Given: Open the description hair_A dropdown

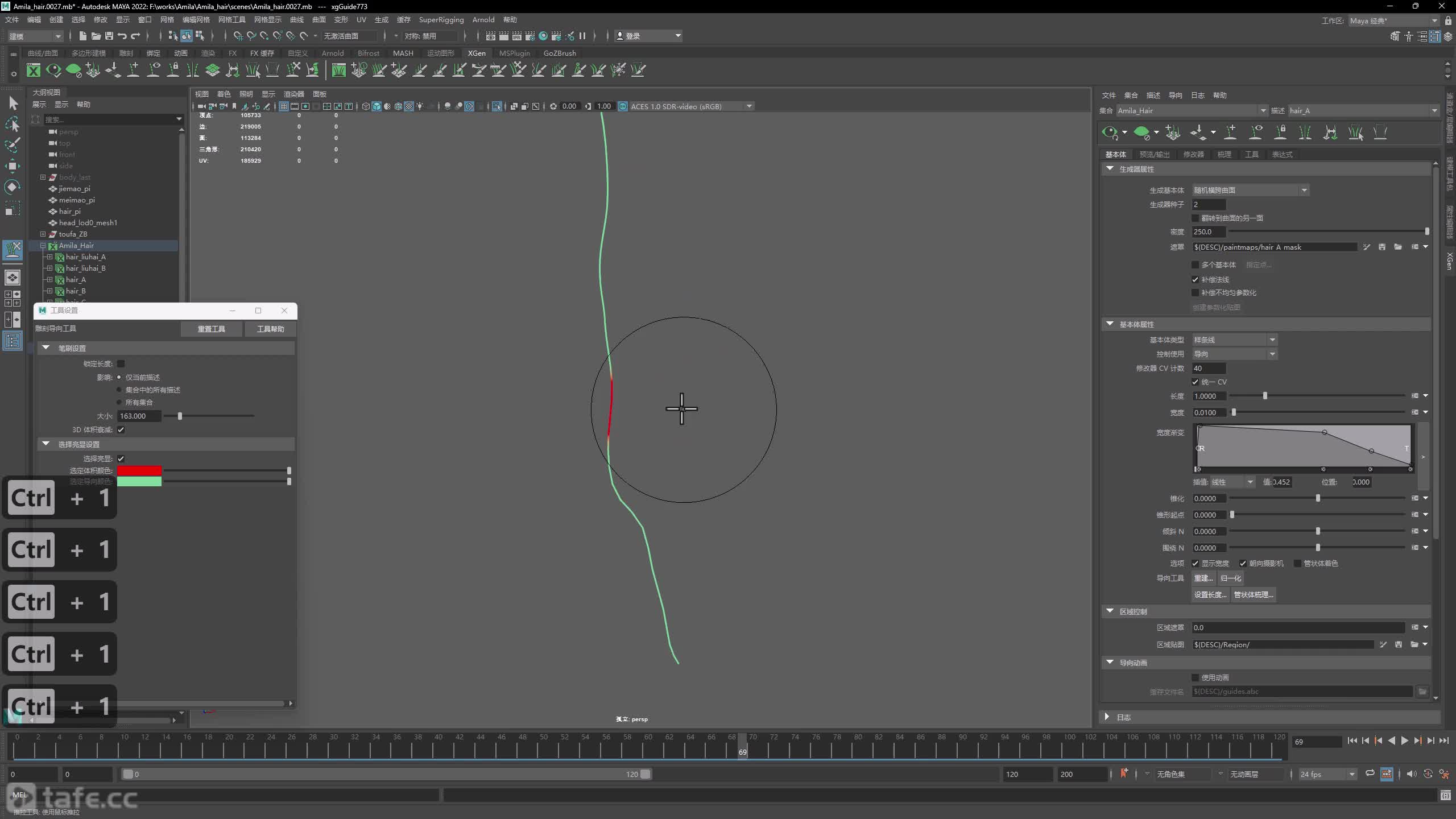Looking at the screenshot, I should [1363, 110].
